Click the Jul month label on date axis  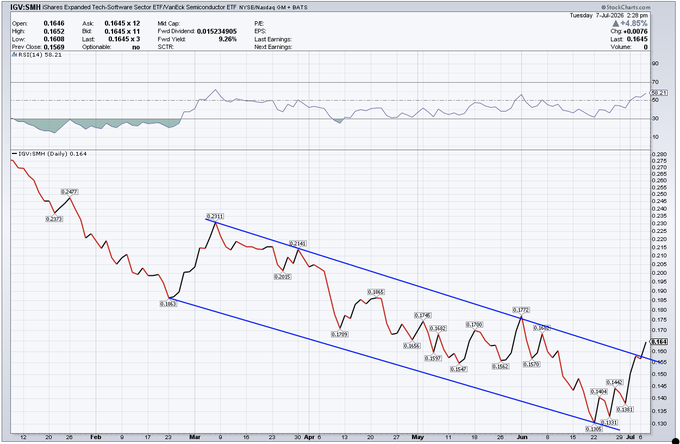[x=630, y=437]
